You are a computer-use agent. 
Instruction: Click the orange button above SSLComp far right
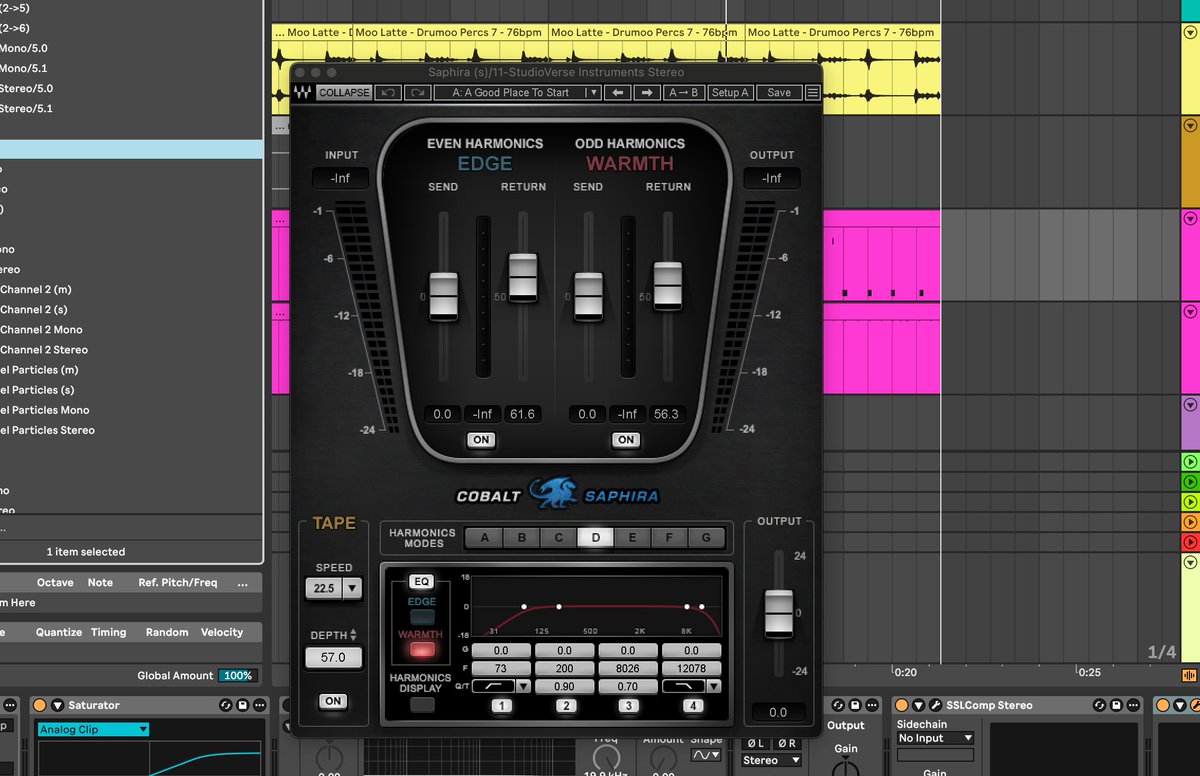[x=1189, y=676]
